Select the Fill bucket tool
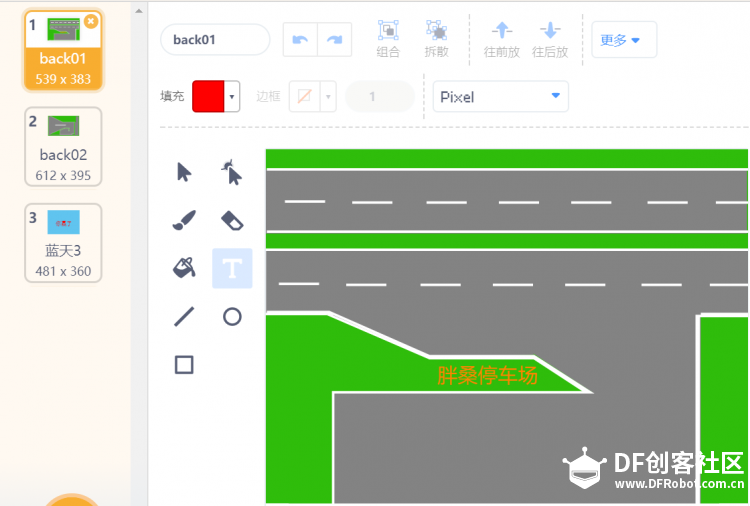 (x=184, y=268)
